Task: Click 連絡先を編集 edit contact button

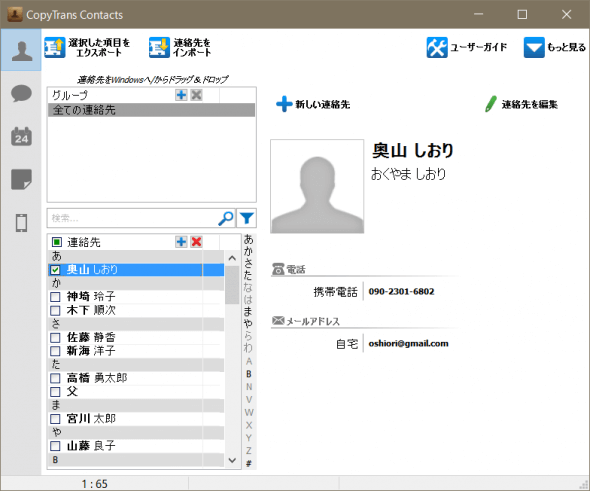Action: [x=522, y=104]
